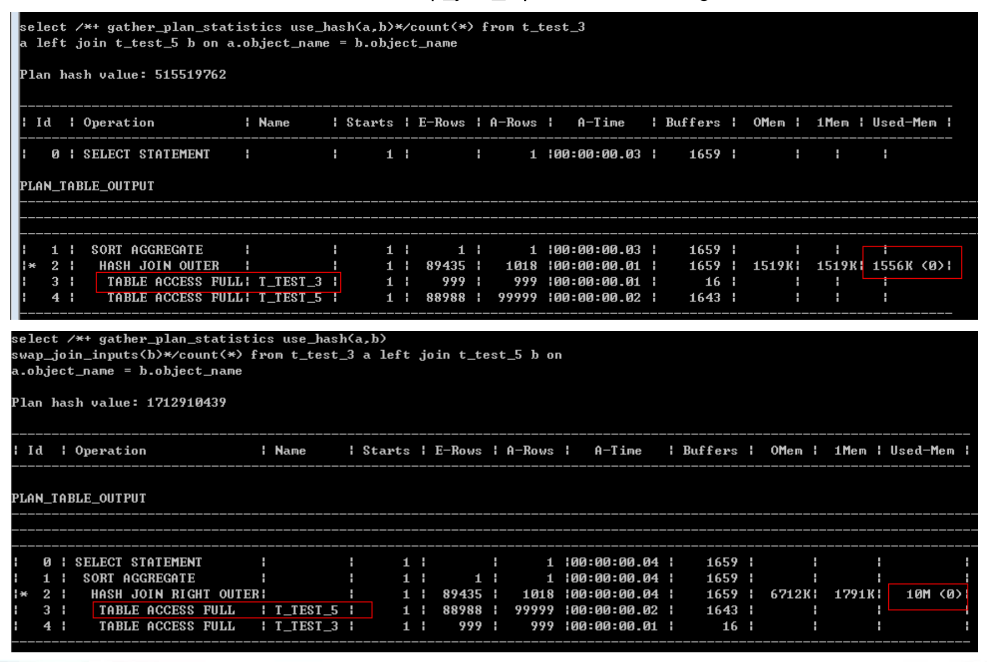Click the 'HASH JOIN OUTER' operation row
Screen dimensions: 987x662
(485, 266)
